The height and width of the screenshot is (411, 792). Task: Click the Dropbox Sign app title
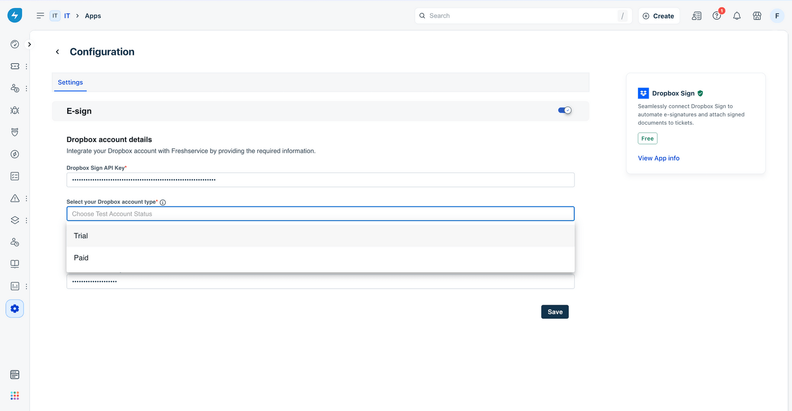point(673,93)
